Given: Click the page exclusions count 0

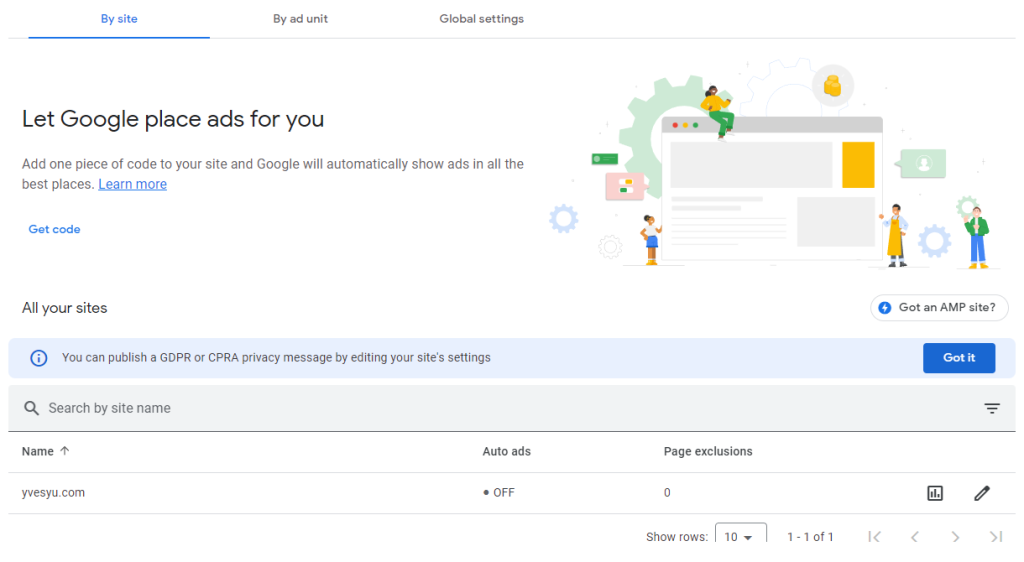Looking at the screenshot, I should pos(667,493).
